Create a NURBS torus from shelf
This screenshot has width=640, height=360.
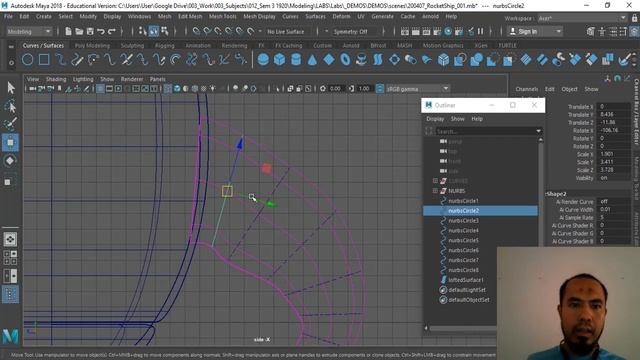click(345, 60)
